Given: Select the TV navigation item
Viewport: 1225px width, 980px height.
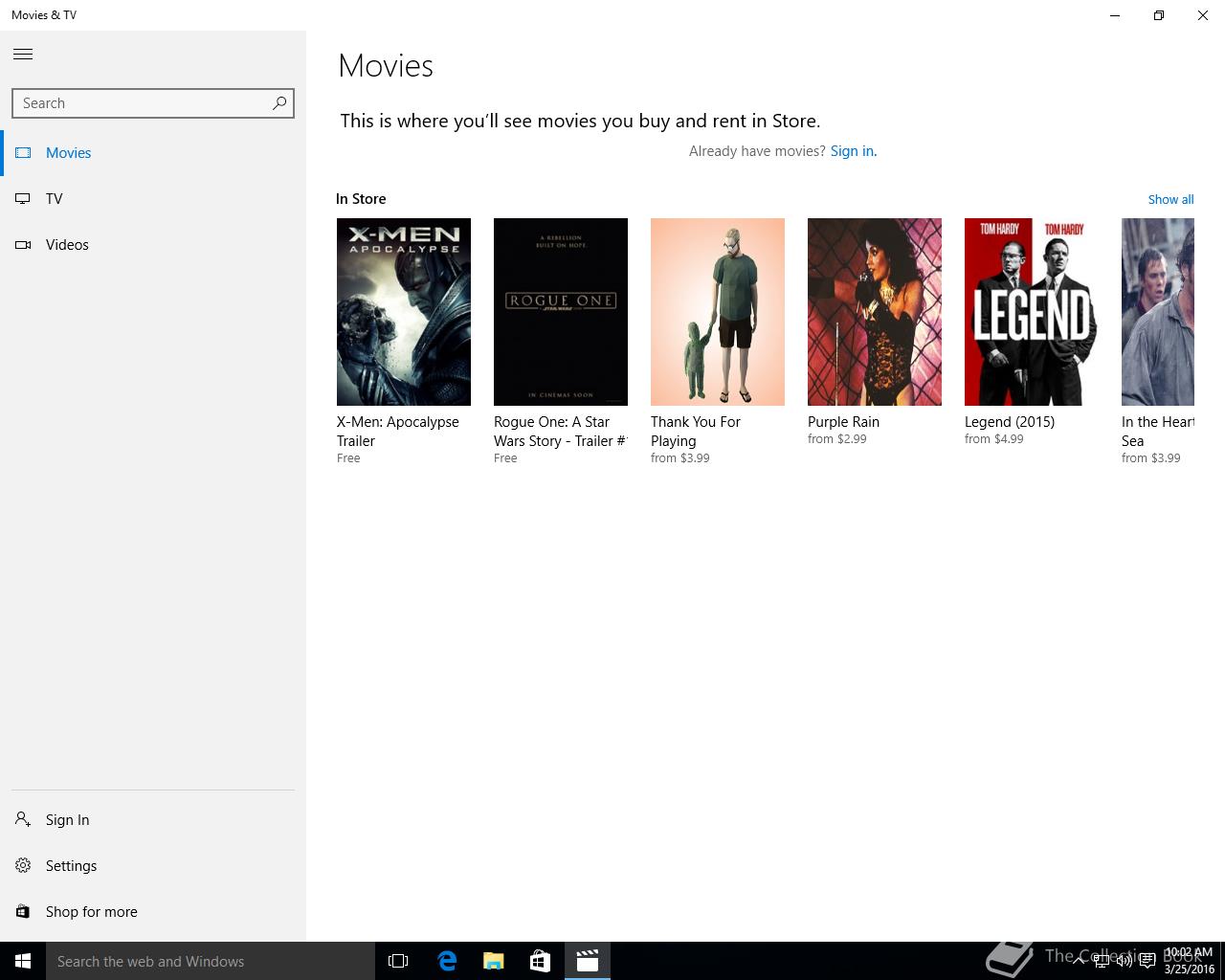Looking at the screenshot, I should pos(153,199).
